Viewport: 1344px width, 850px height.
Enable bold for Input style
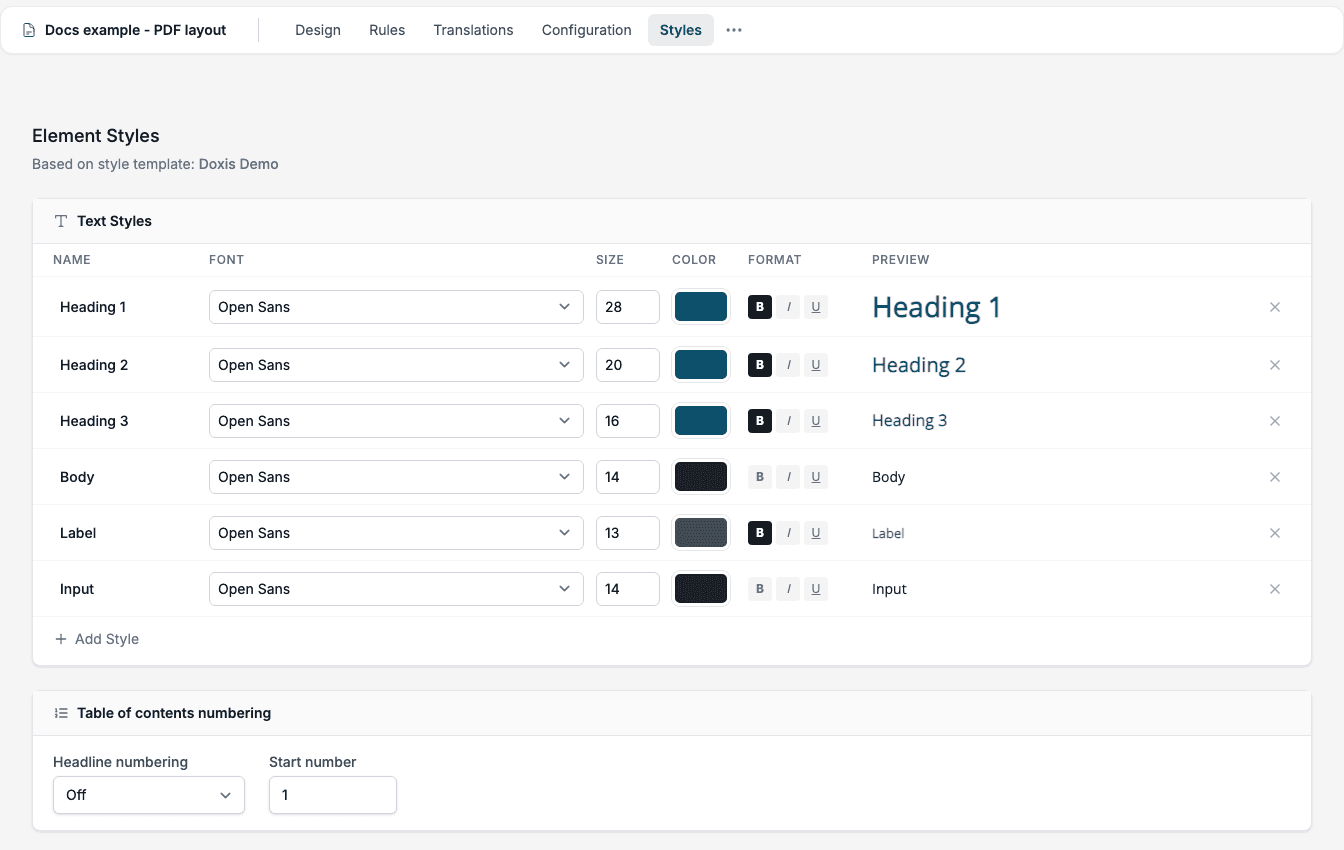pos(760,589)
